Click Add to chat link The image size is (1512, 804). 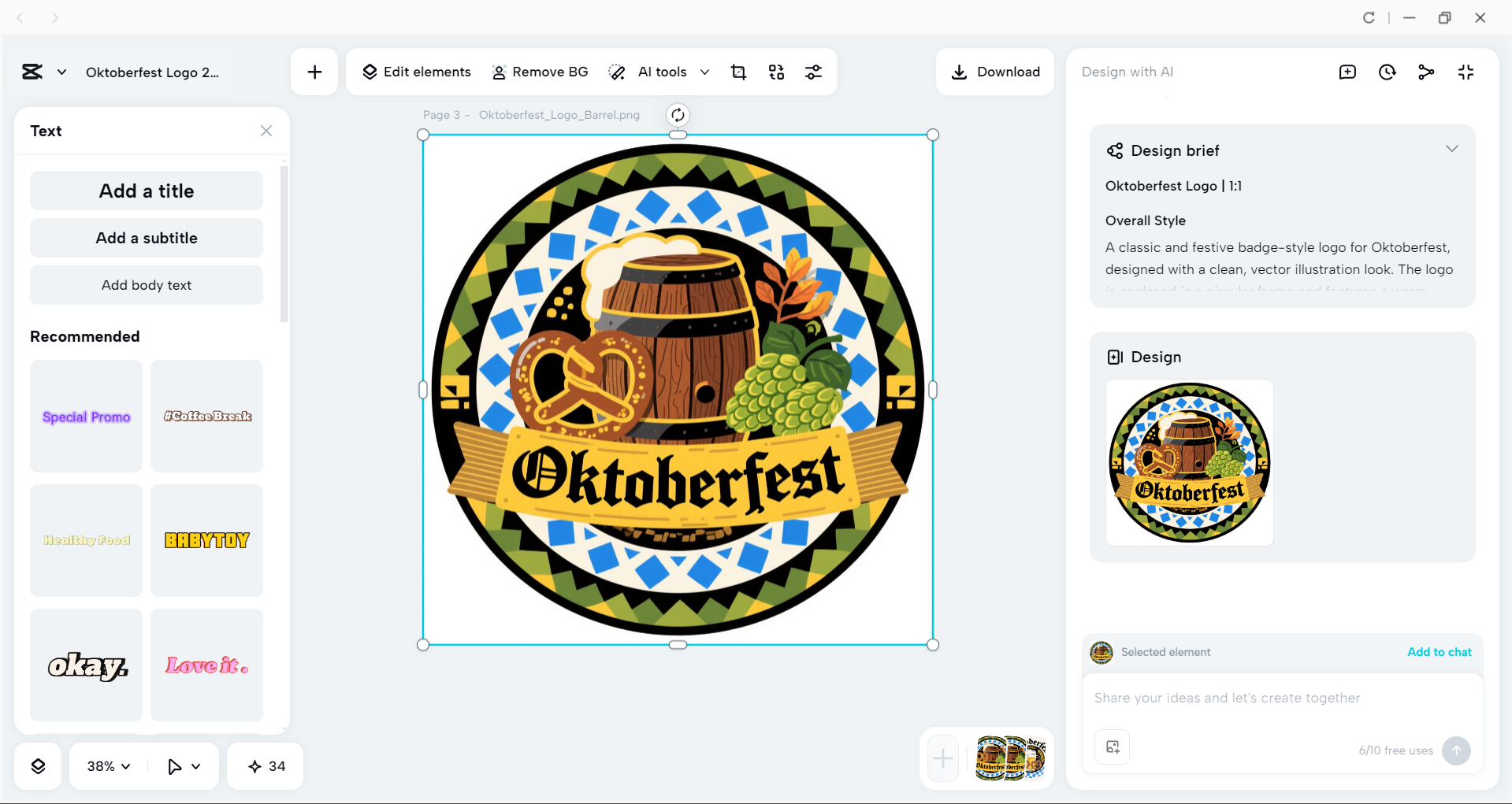pos(1439,652)
